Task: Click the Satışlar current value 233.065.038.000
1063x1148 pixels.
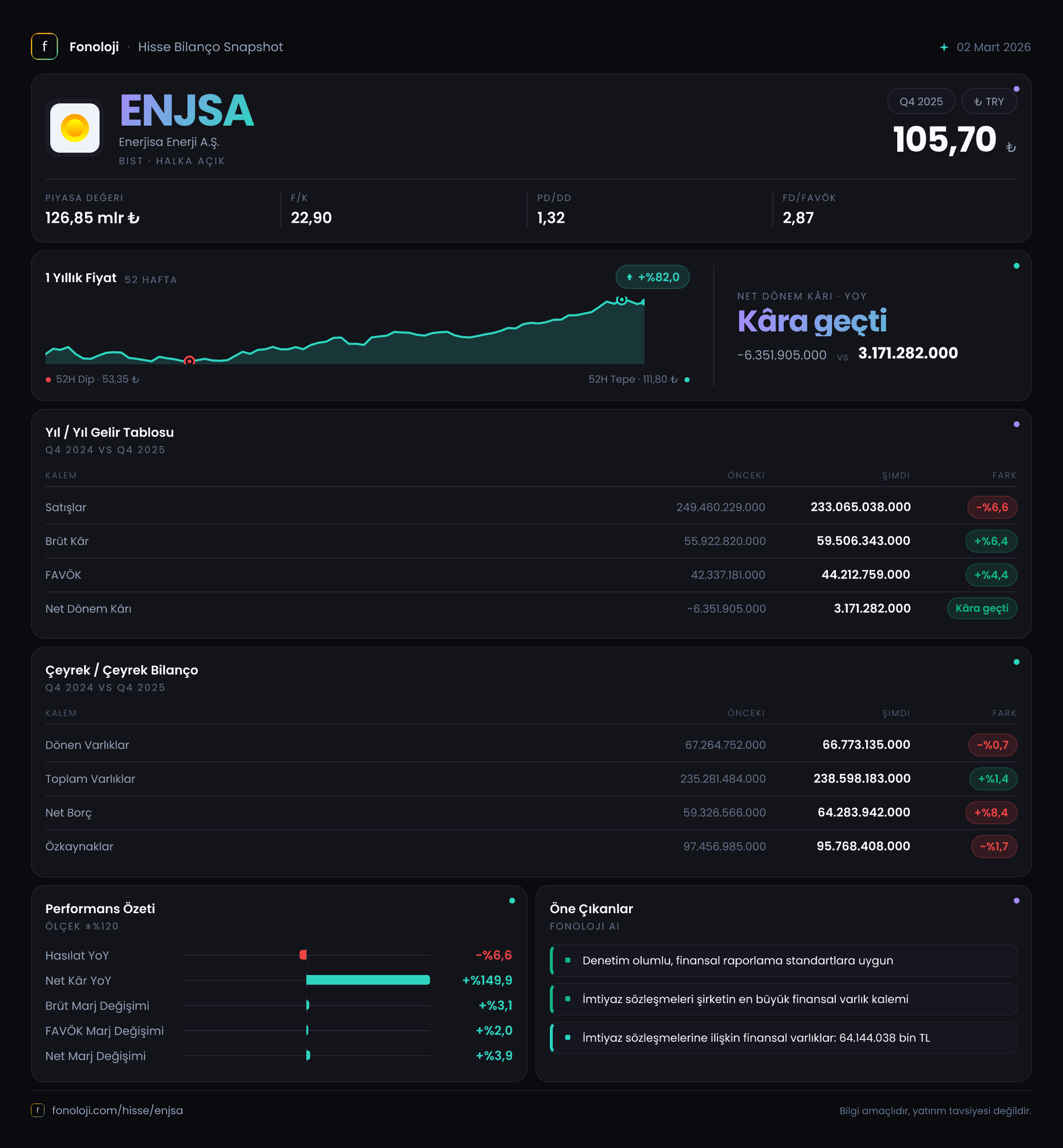Action: tap(861, 507)
